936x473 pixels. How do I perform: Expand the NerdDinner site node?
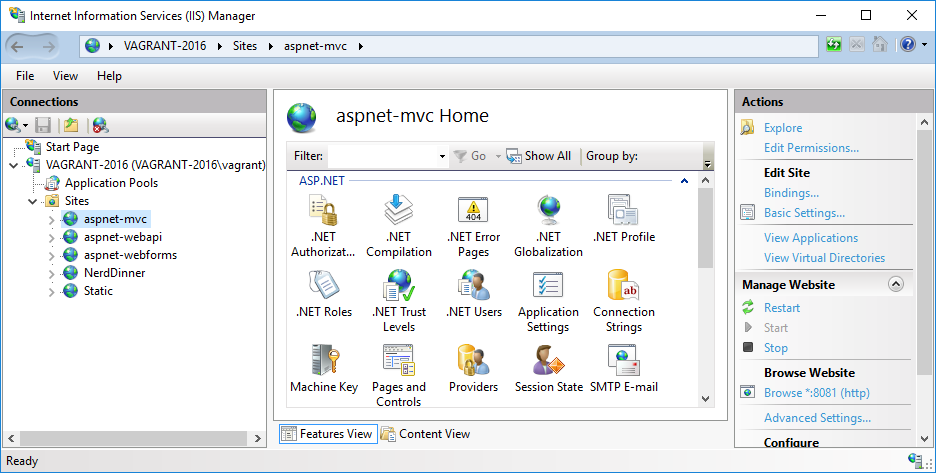[x=52, y=274]
